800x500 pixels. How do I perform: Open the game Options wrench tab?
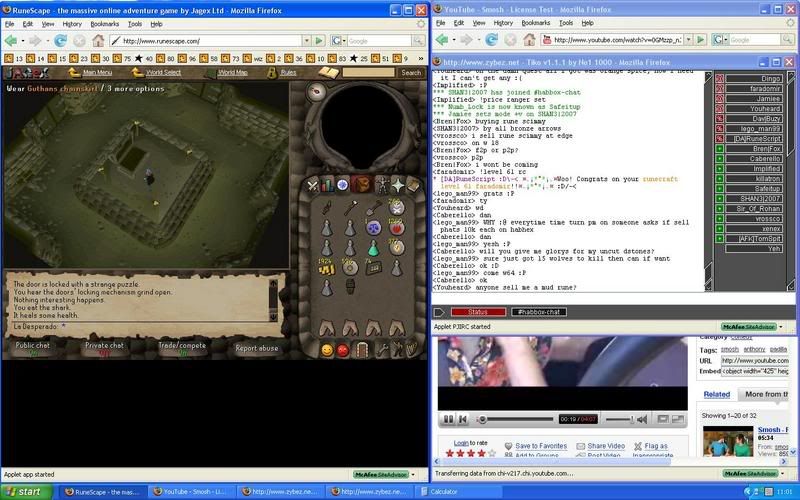[x=382, y=350]
